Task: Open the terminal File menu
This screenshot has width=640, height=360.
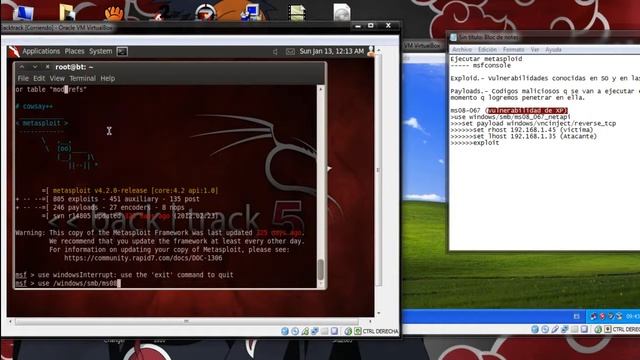Action: [x=23, y=78]
